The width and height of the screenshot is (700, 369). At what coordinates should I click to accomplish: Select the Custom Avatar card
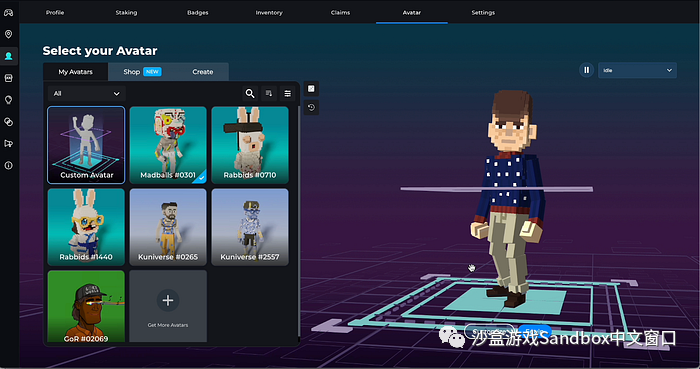click(x=86, y=145)
